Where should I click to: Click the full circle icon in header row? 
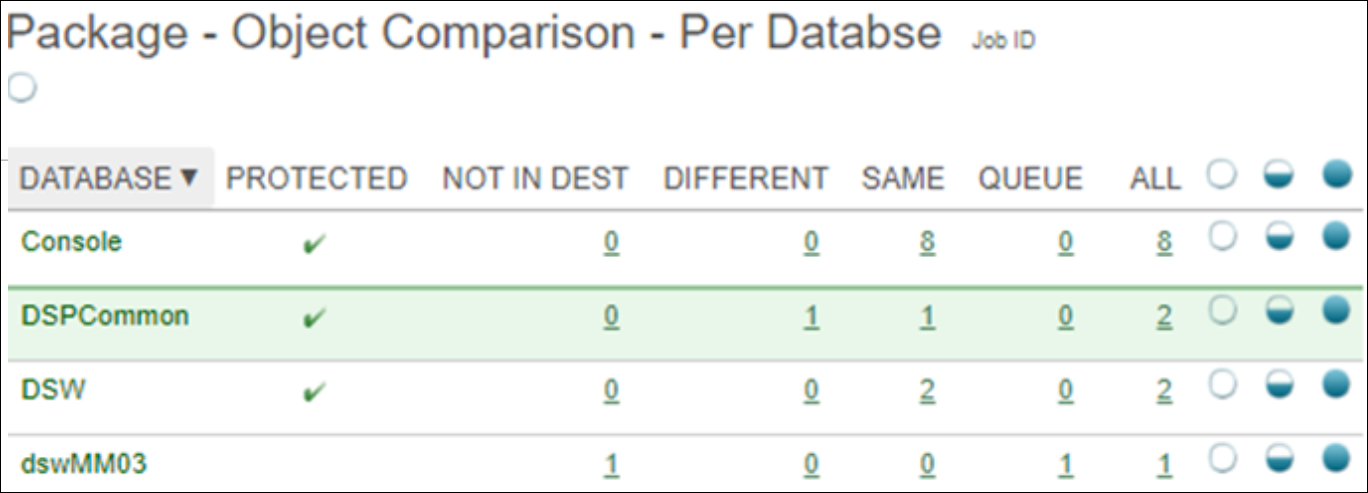coord(1335,175)
